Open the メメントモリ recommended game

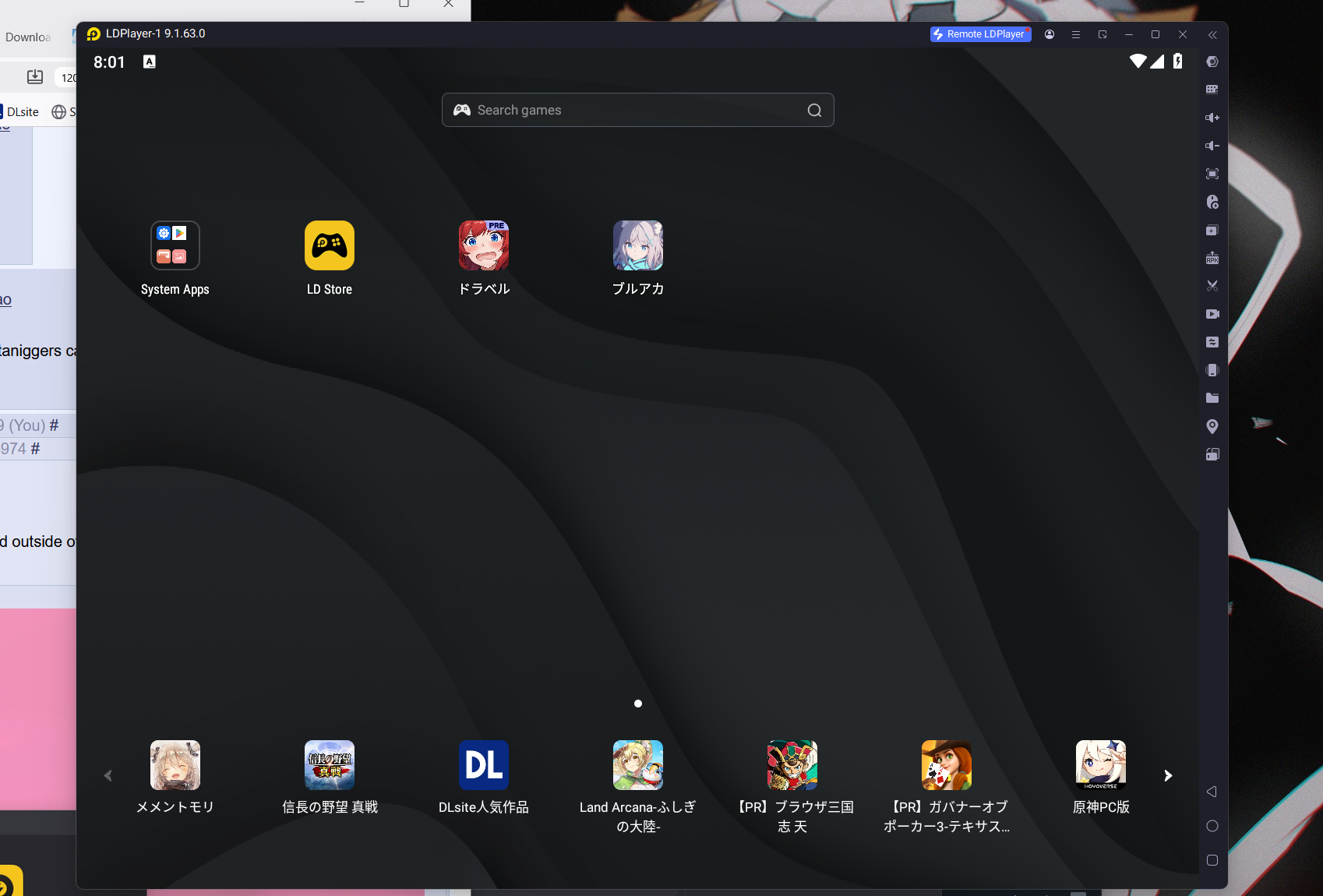point(175,765)
